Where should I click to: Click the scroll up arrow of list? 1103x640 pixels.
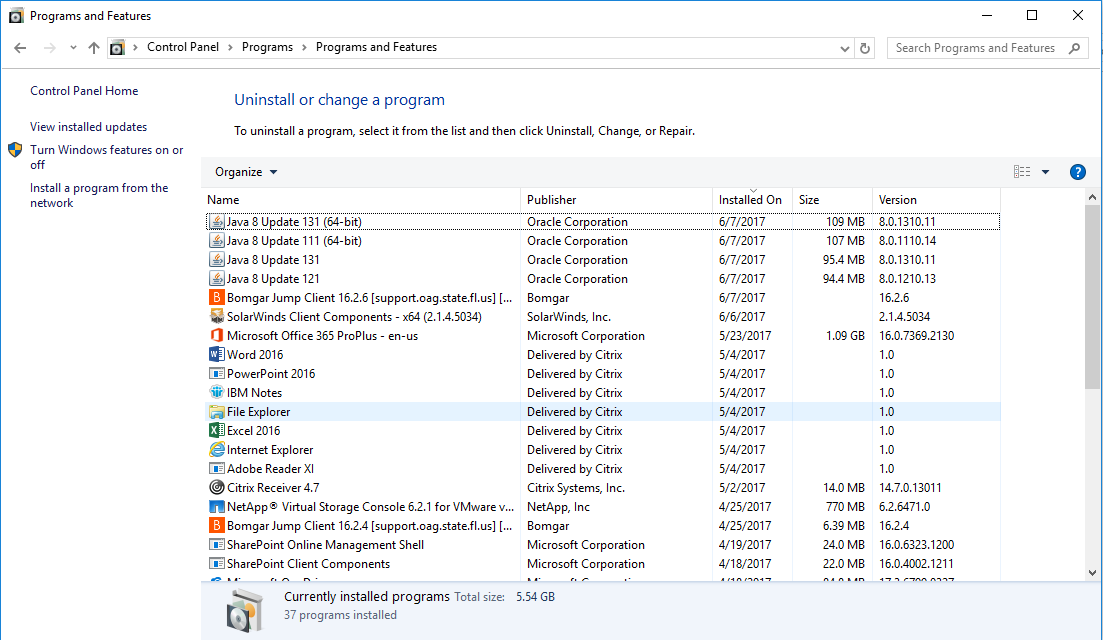click(x=1092, y=198)
